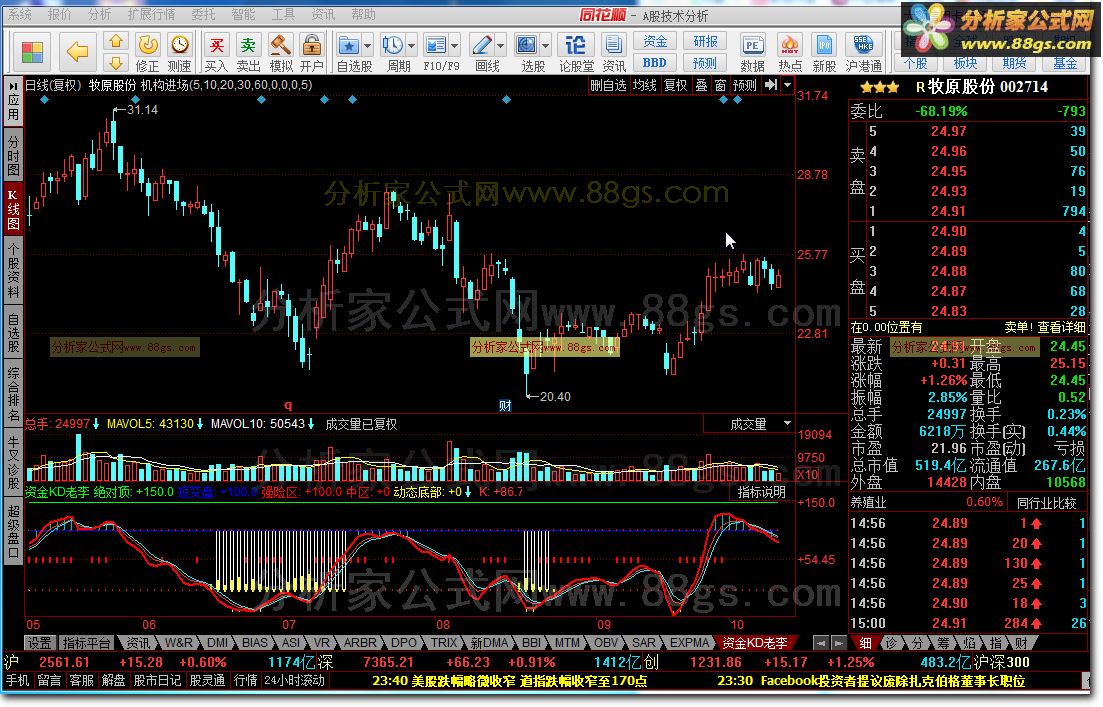Click the 修正 toolbar icon
Image resolution: width=1103 pixels, height=707 pixels.
coord(148,45)
